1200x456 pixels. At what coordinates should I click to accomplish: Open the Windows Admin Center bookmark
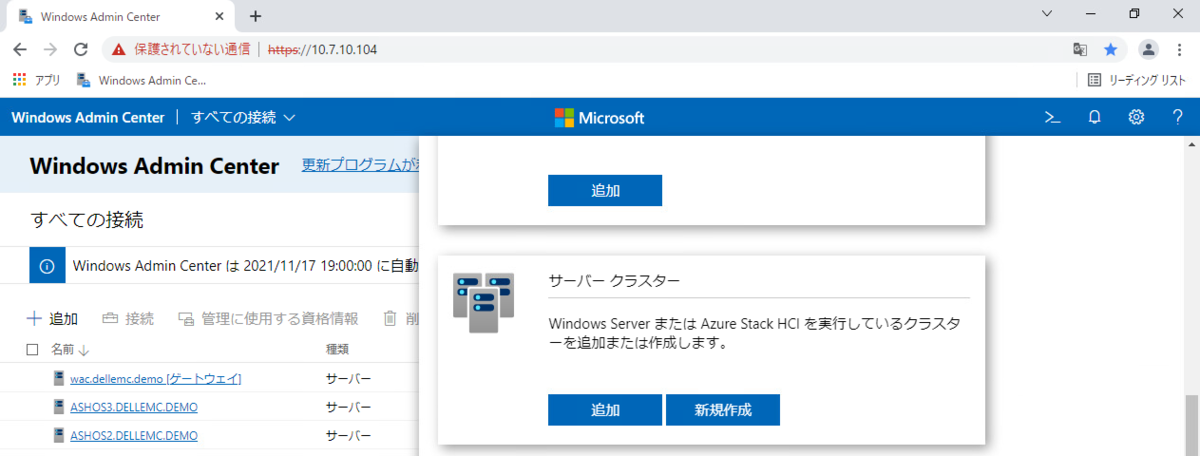coord(142,80)
